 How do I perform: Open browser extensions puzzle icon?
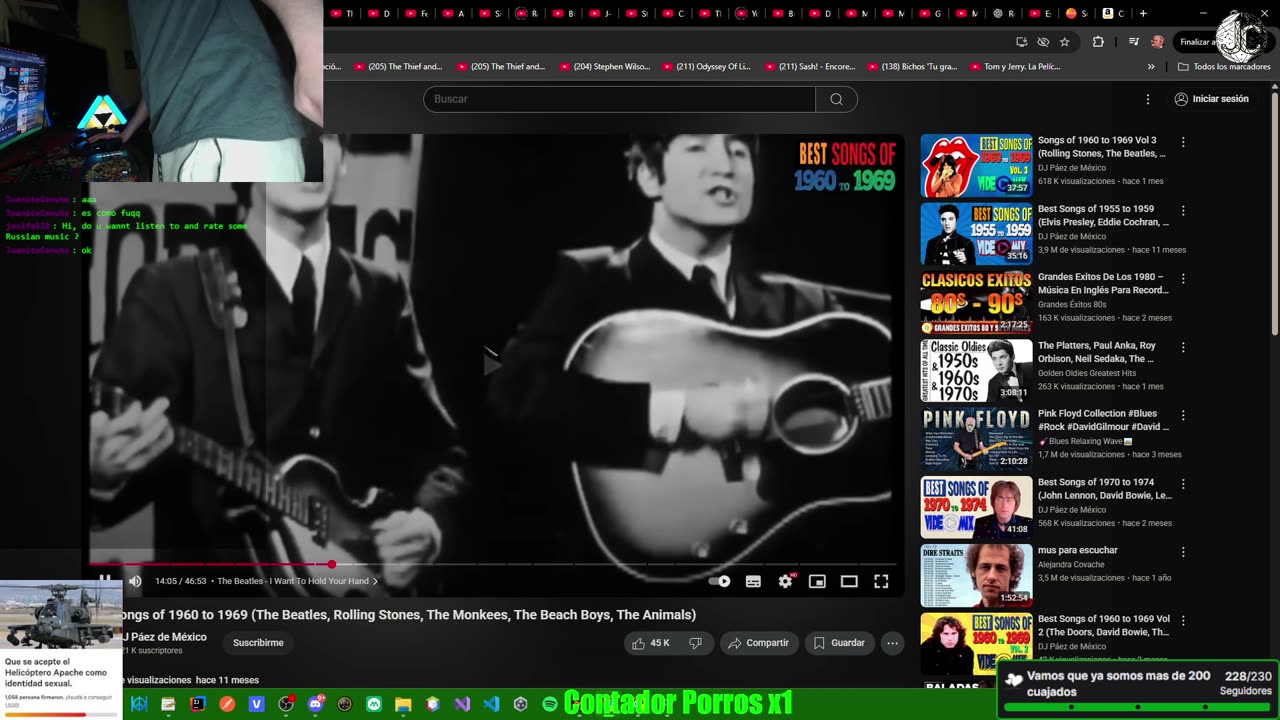tap(1098, 42)
